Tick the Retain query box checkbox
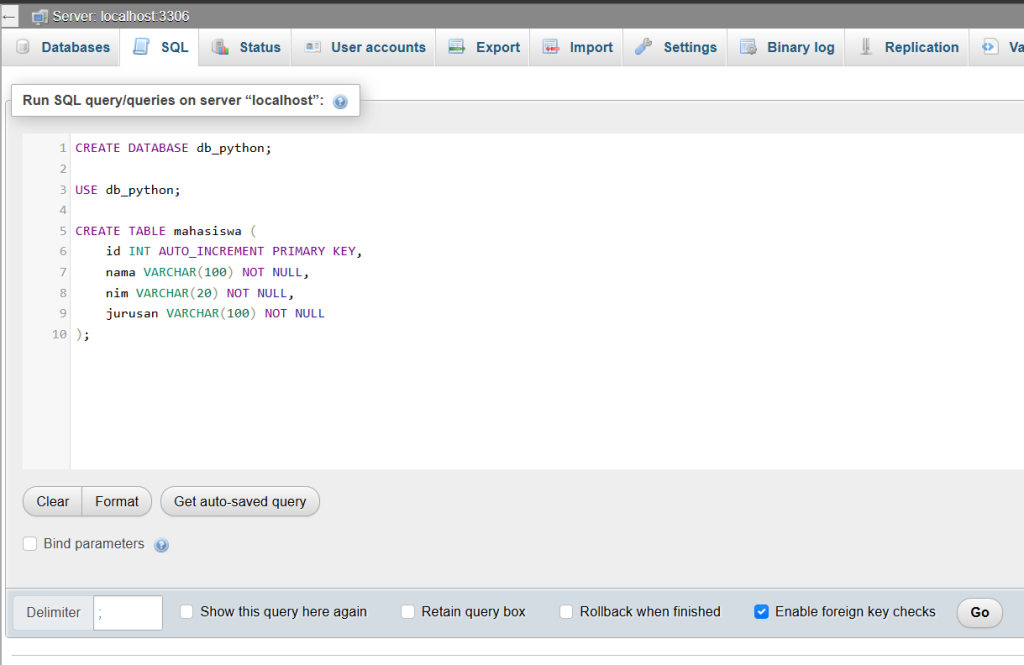Image resolution: width=1024 pixels, height=665 pixels. pyautogui.click(x=408, y=611)
